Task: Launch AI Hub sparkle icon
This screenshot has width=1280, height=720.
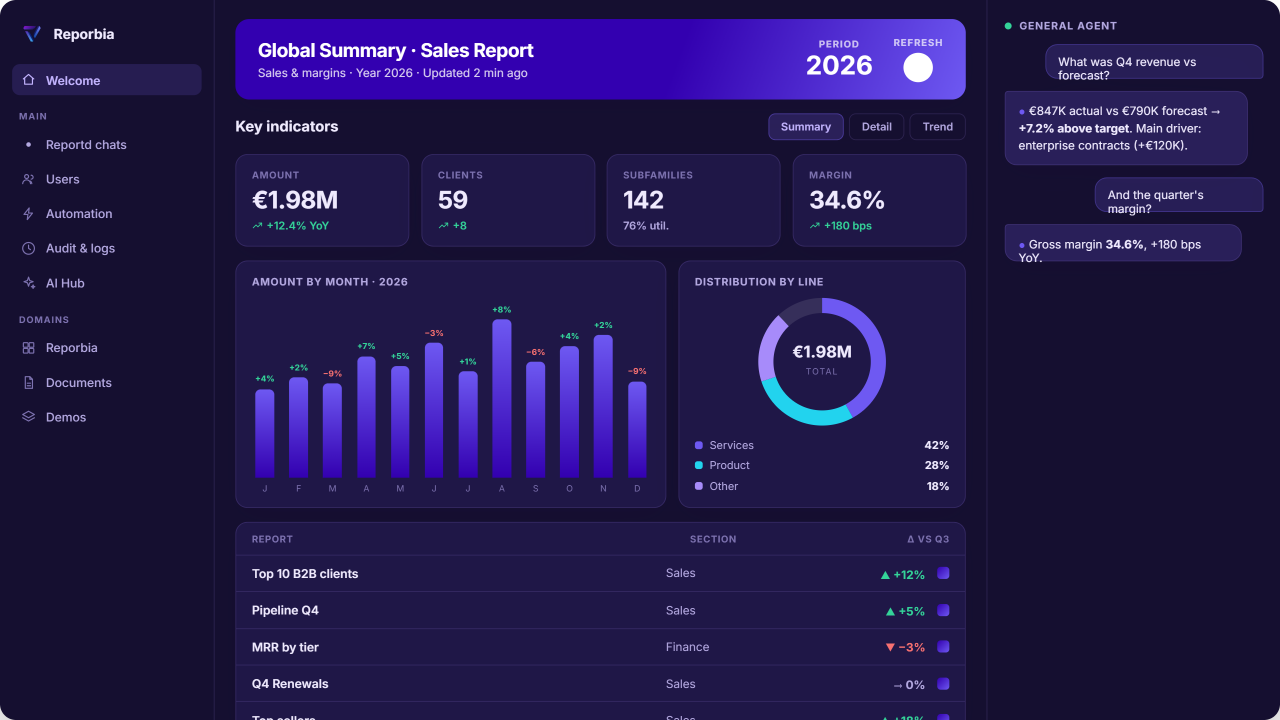Action: (28, 283)
